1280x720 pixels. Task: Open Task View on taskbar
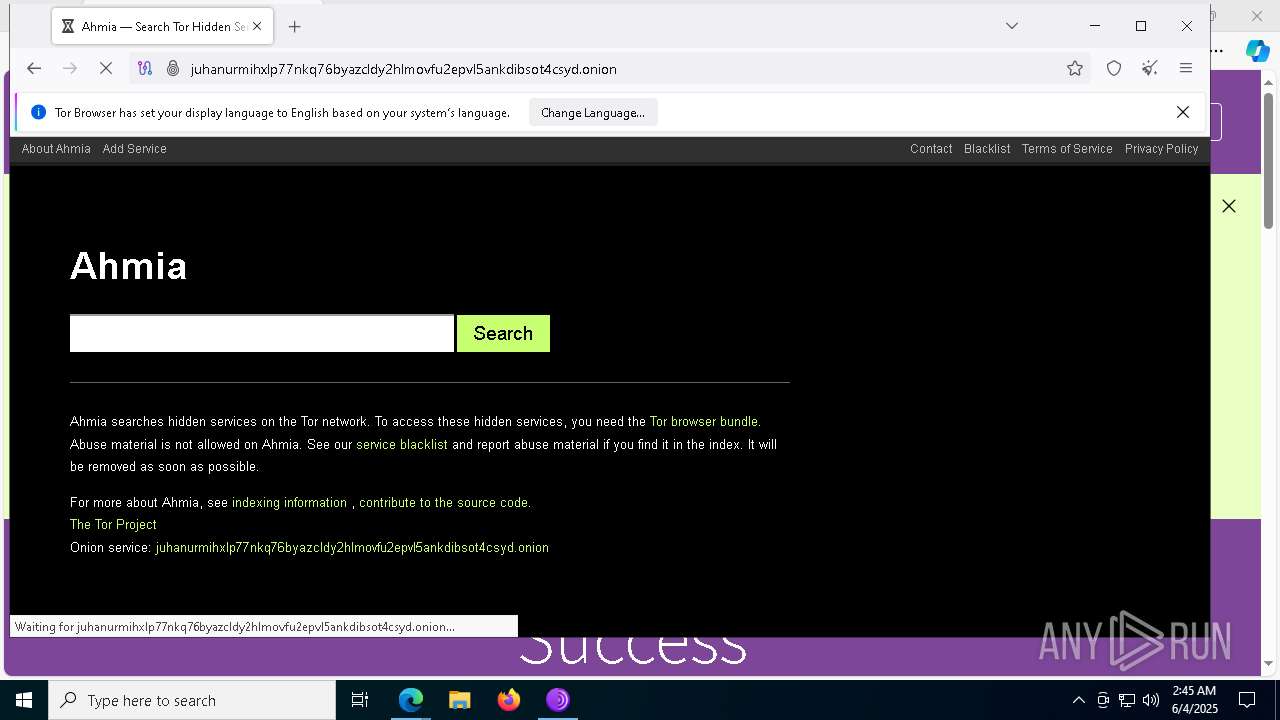pos(360,700)
